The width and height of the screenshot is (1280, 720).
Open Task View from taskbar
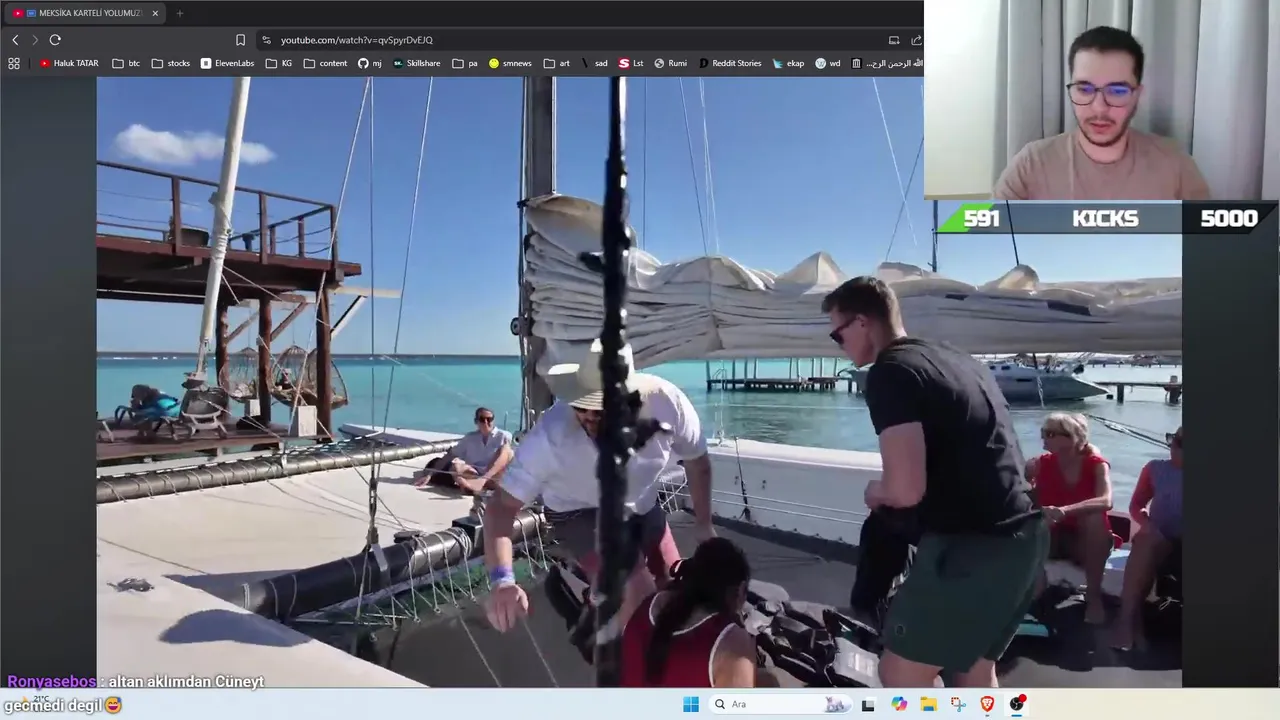point(868,704)
